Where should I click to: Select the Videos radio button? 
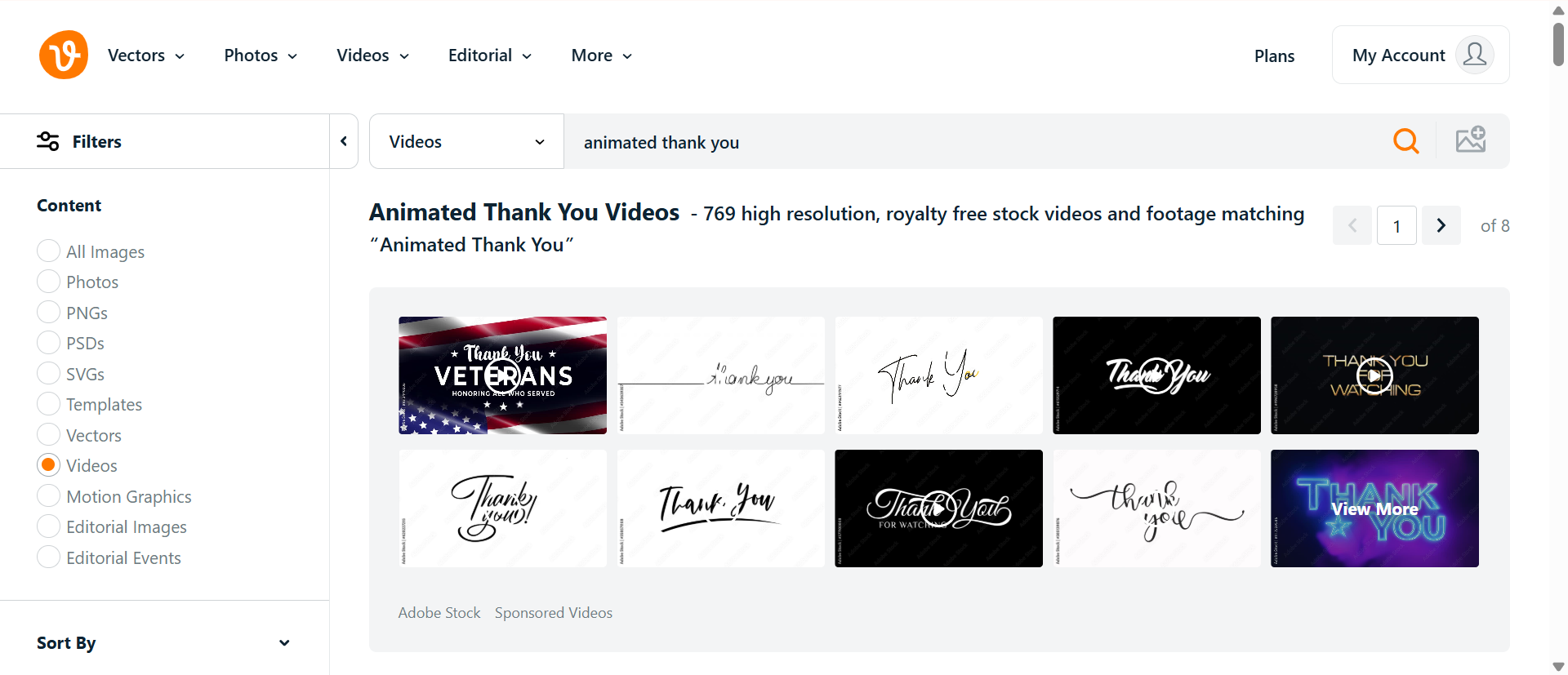[x=48, y=465]
